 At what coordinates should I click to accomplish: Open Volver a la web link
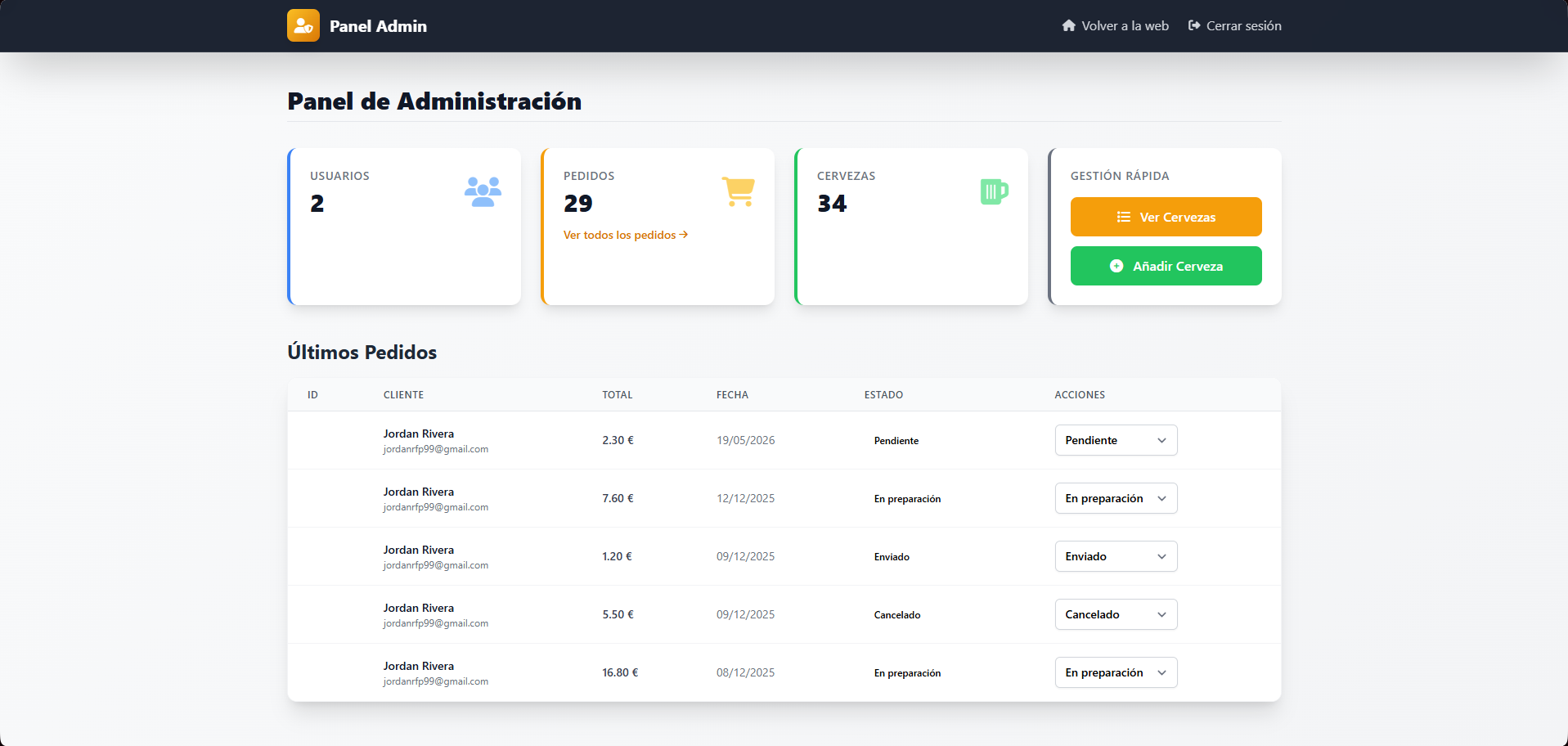point(1115,25)
